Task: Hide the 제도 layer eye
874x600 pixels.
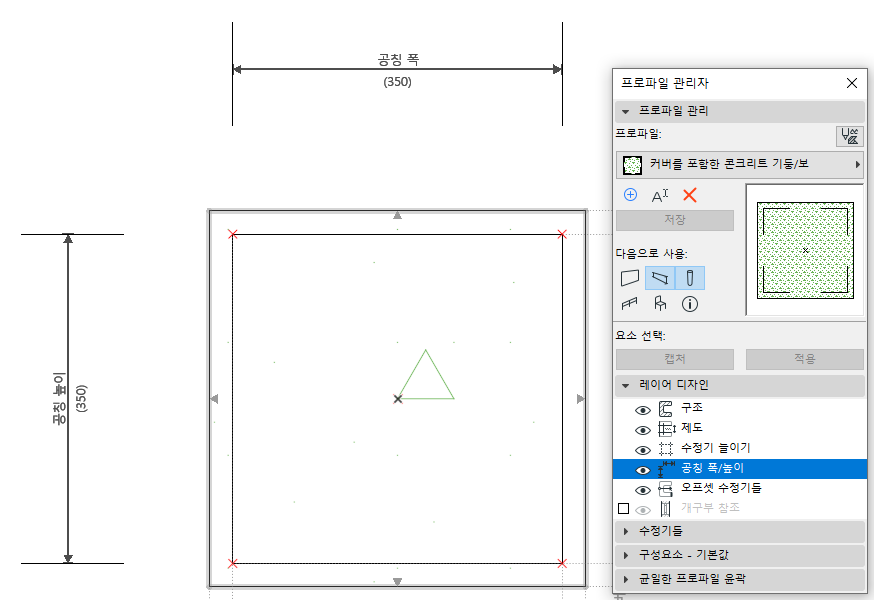Action: tap(643, 430)
